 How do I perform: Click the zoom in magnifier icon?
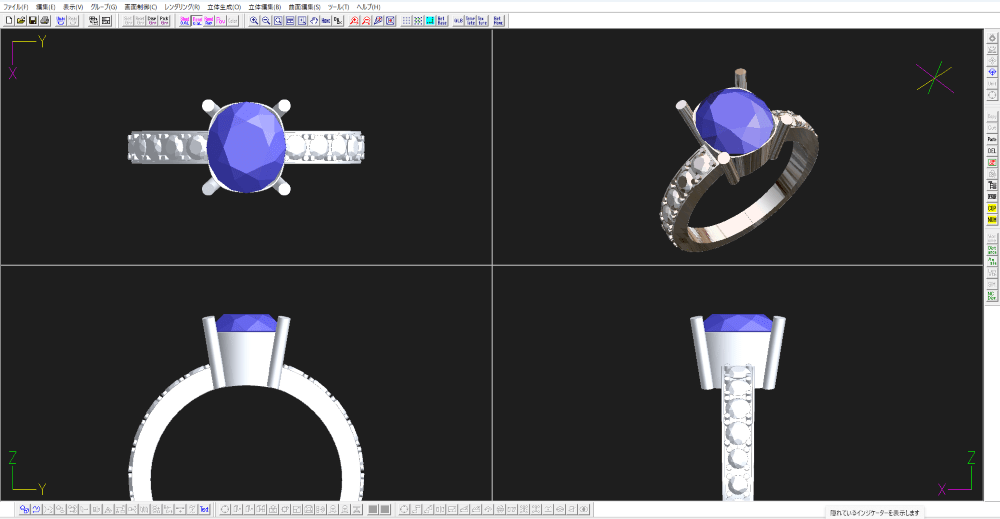254,20
